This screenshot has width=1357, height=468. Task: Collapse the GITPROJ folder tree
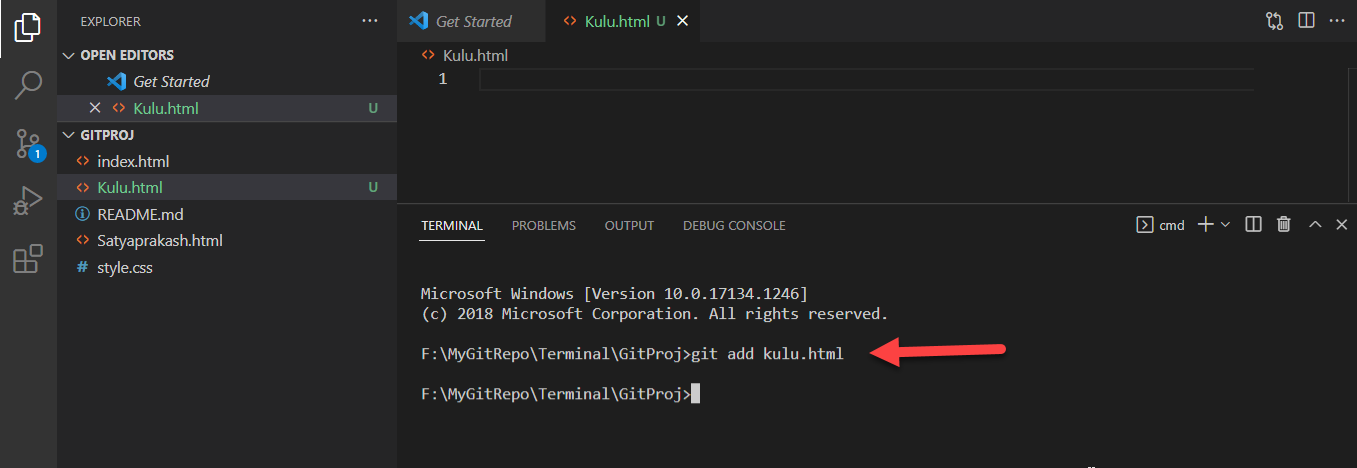(69, 134)
